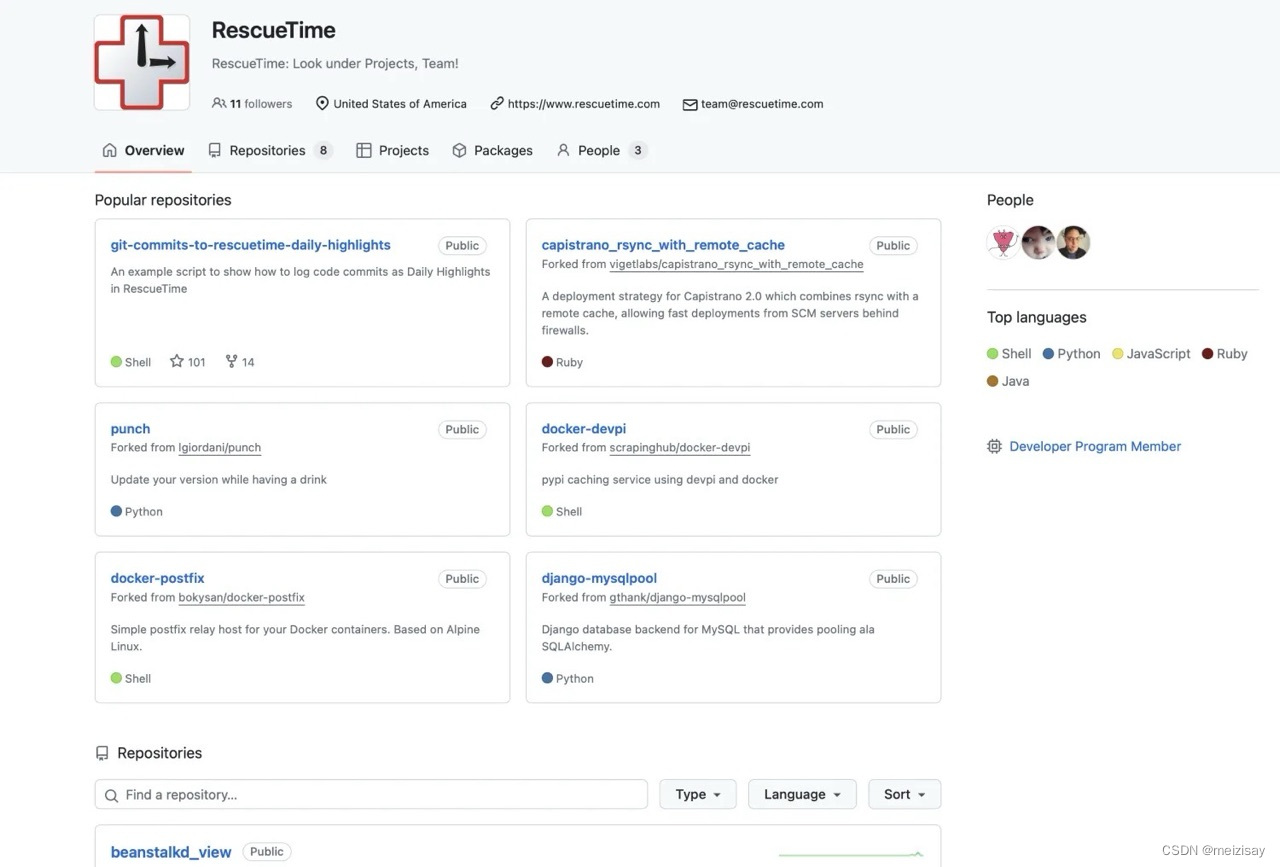Open the Projects tab

point(392,150)
